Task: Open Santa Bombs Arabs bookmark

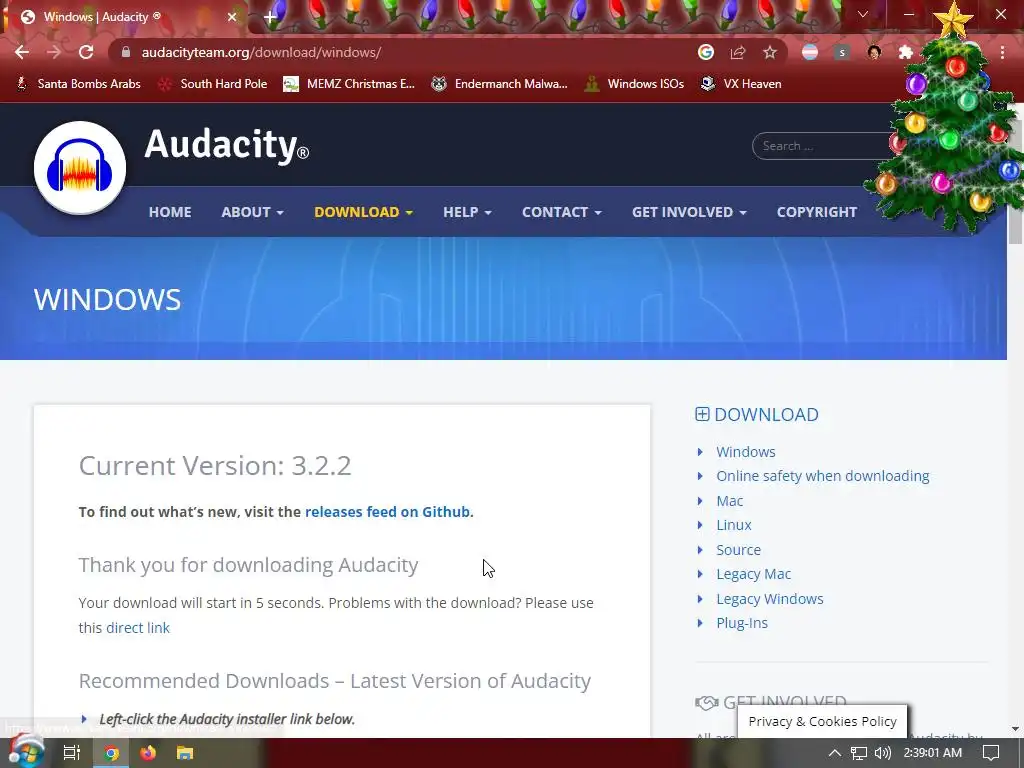Action: (78, 84)
